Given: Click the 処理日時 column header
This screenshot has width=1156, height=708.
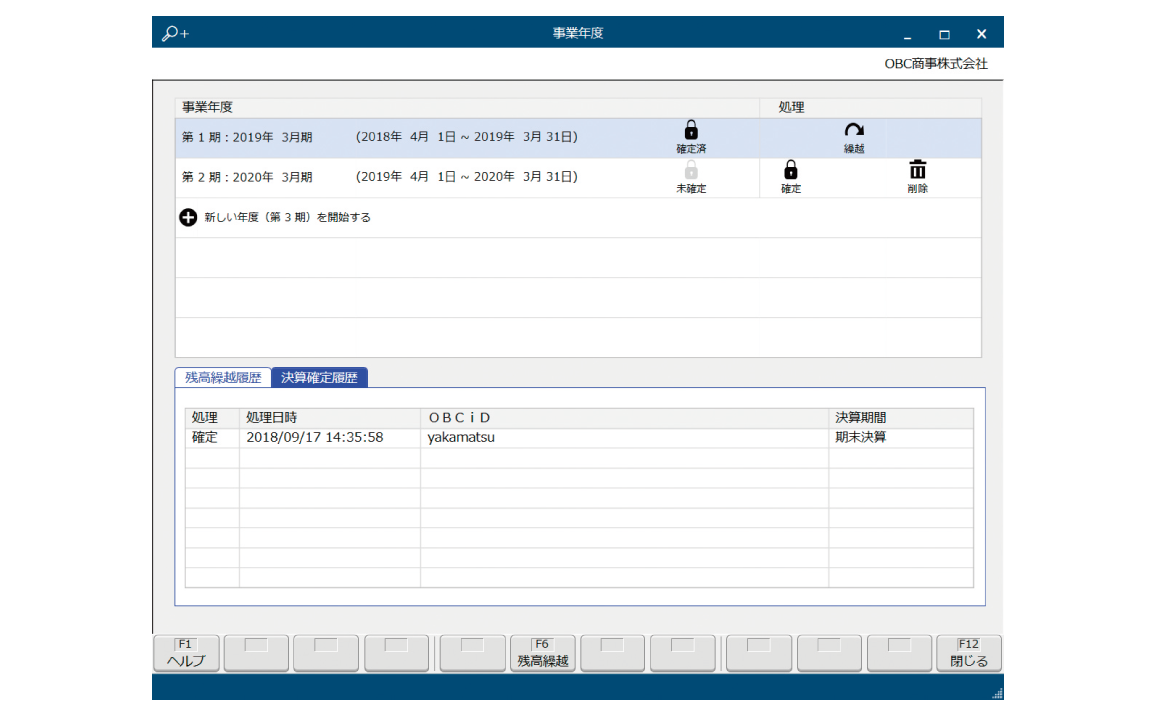Looking at the screenshot, I should (x=271, y=418).
